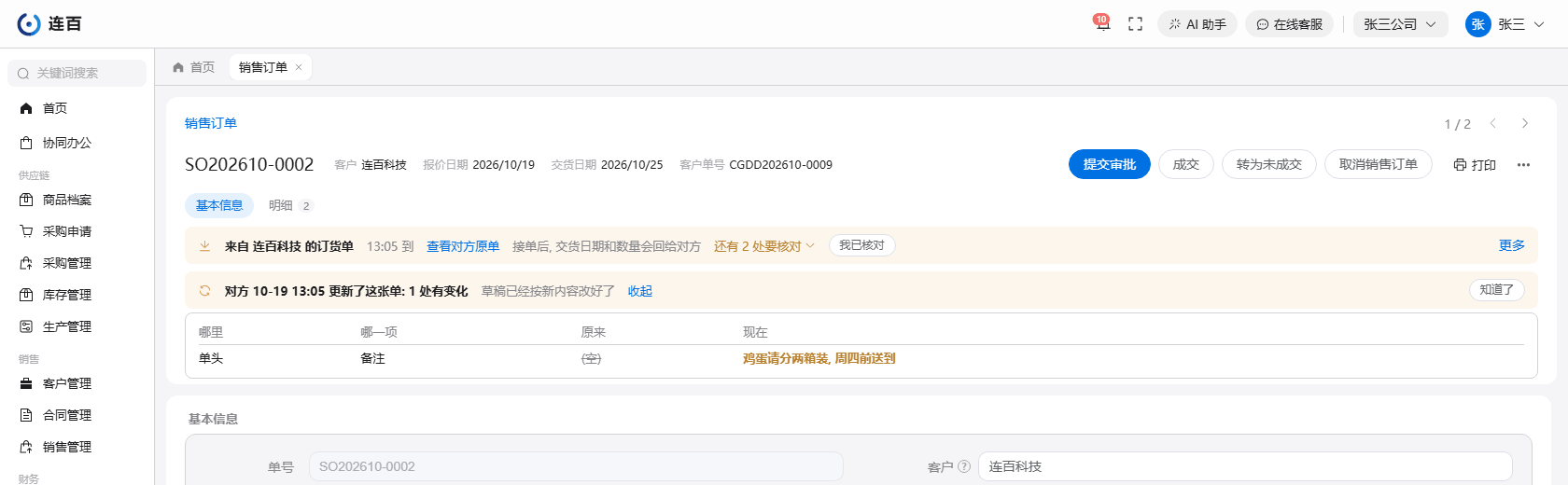Click the 转为未成交 button

click(1269, 164)
